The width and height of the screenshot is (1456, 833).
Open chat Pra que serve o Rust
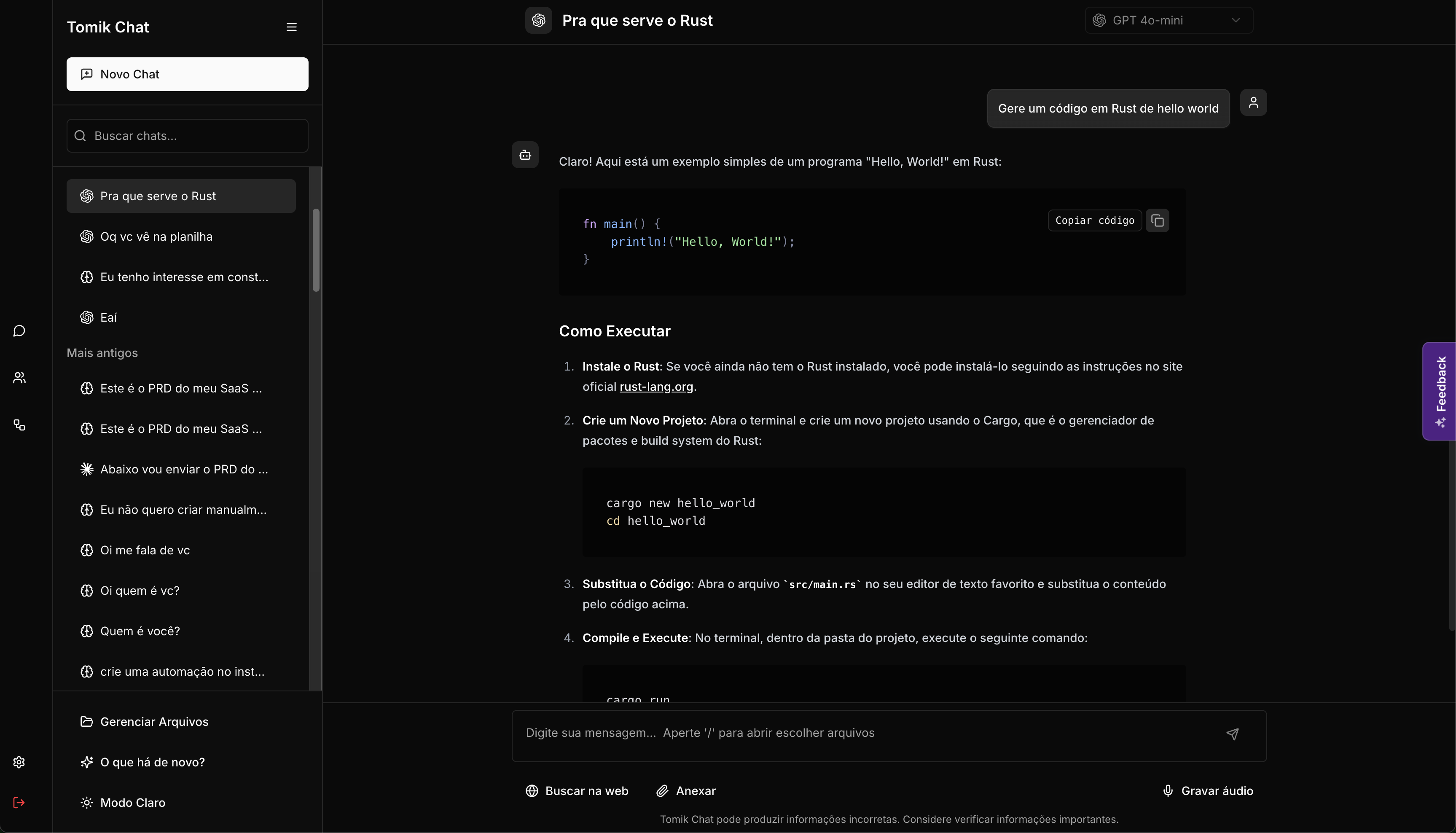181,196
